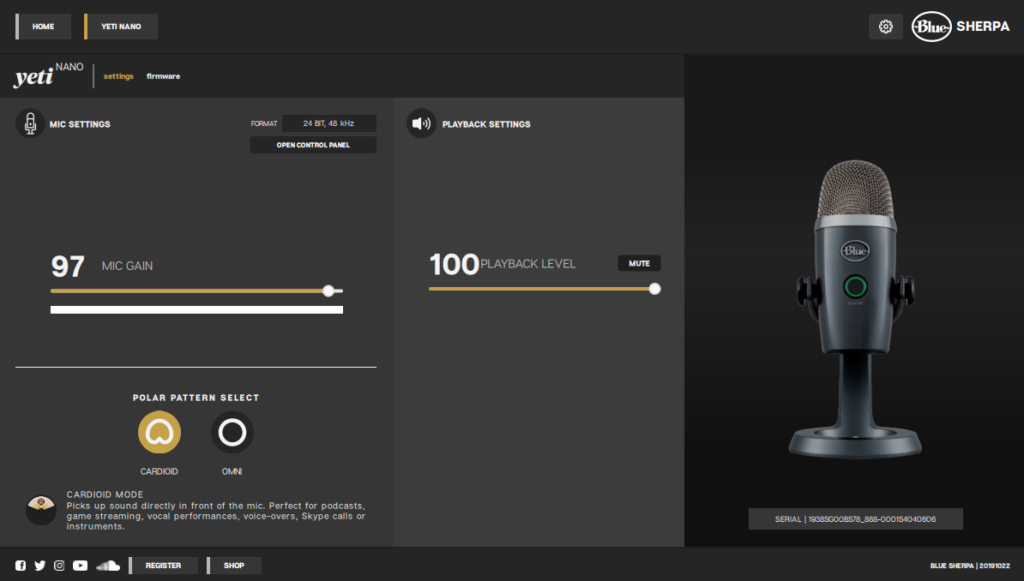Click the mic gain slider handle
The width and height of the screenshot is (1024, 581).
coord(328,291)
